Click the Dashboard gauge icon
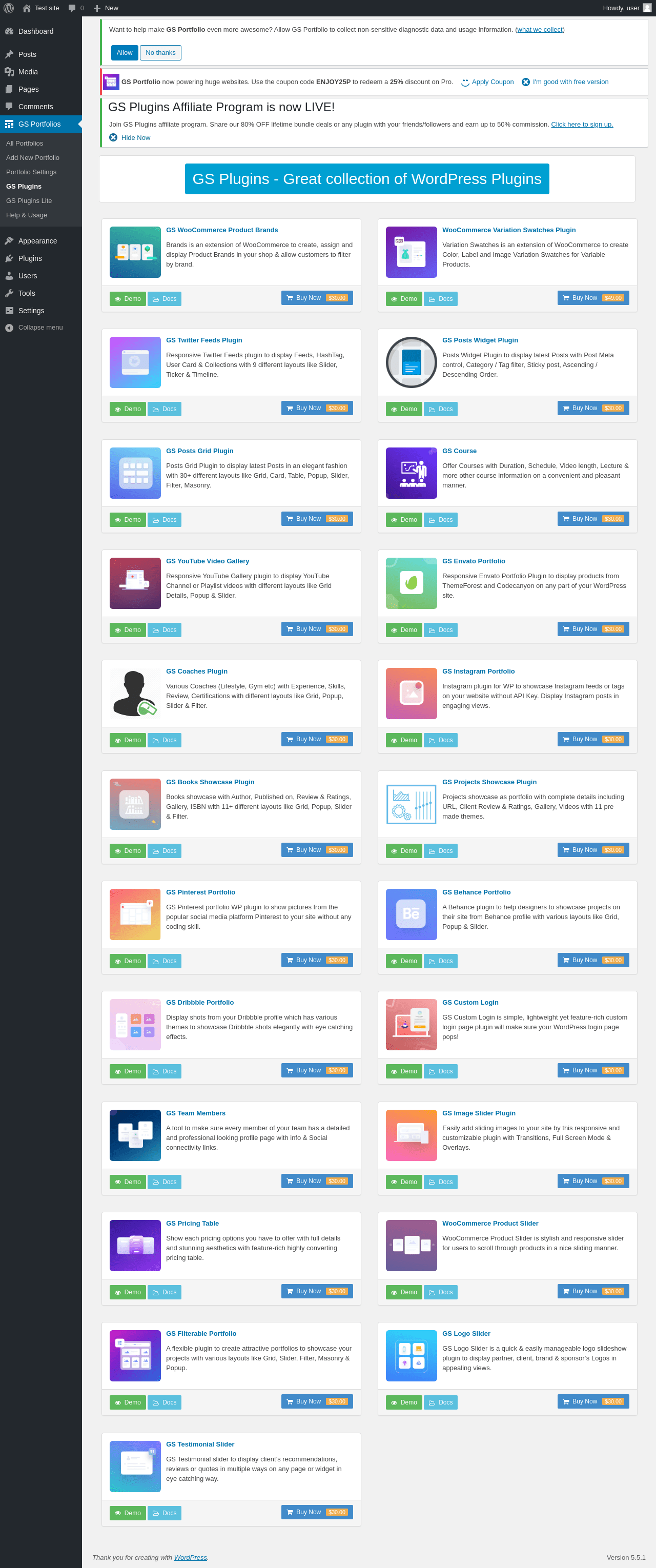The image size is (656, 1568). click(x=9, y=31)
